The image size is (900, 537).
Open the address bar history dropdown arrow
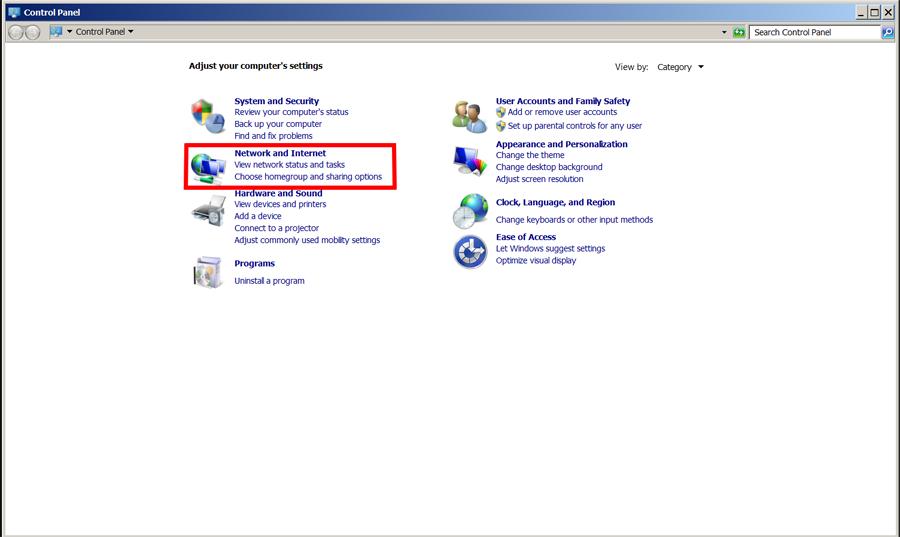click(724, 33)
